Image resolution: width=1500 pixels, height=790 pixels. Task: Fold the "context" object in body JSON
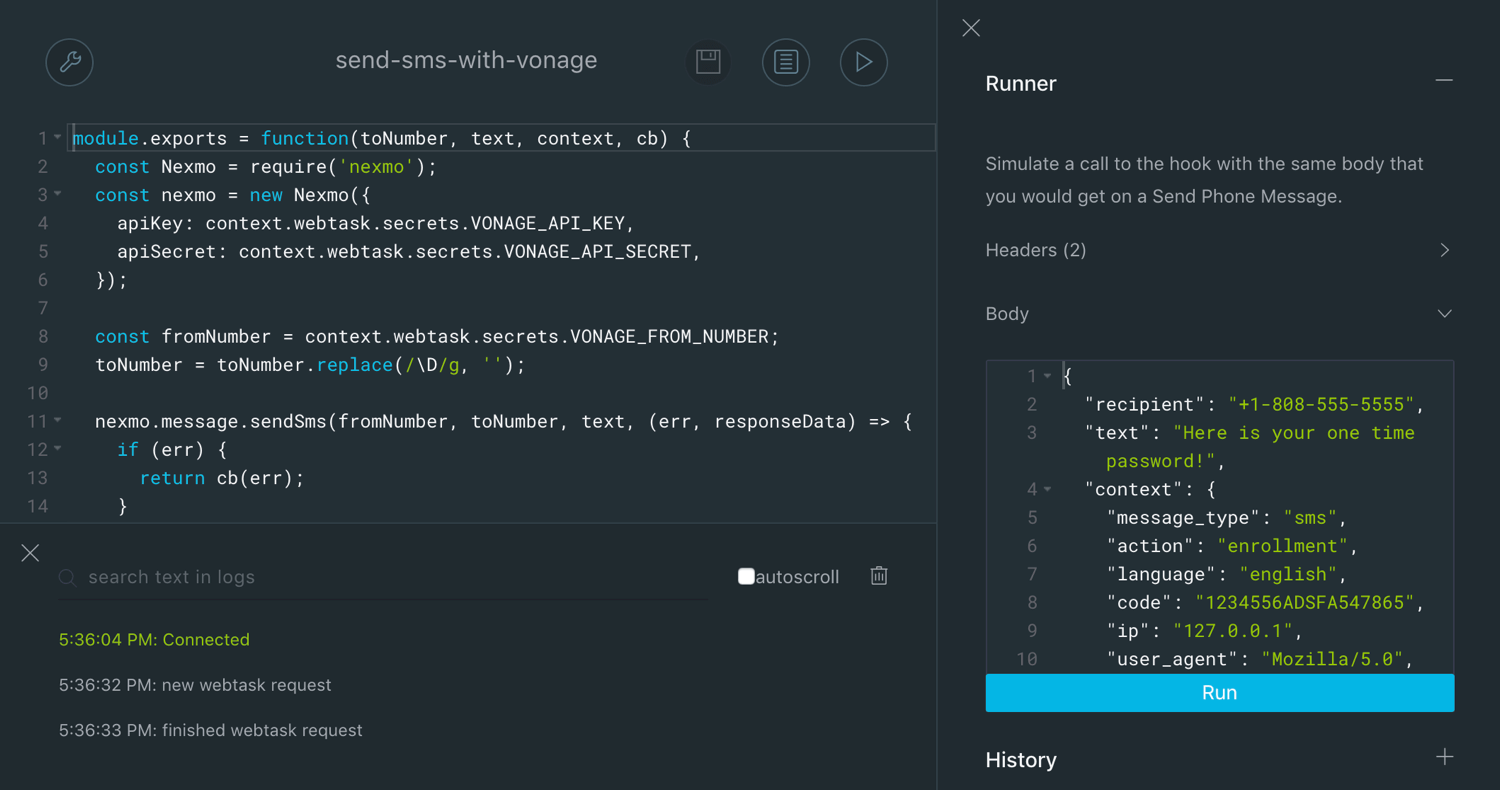coord(1047,489)
